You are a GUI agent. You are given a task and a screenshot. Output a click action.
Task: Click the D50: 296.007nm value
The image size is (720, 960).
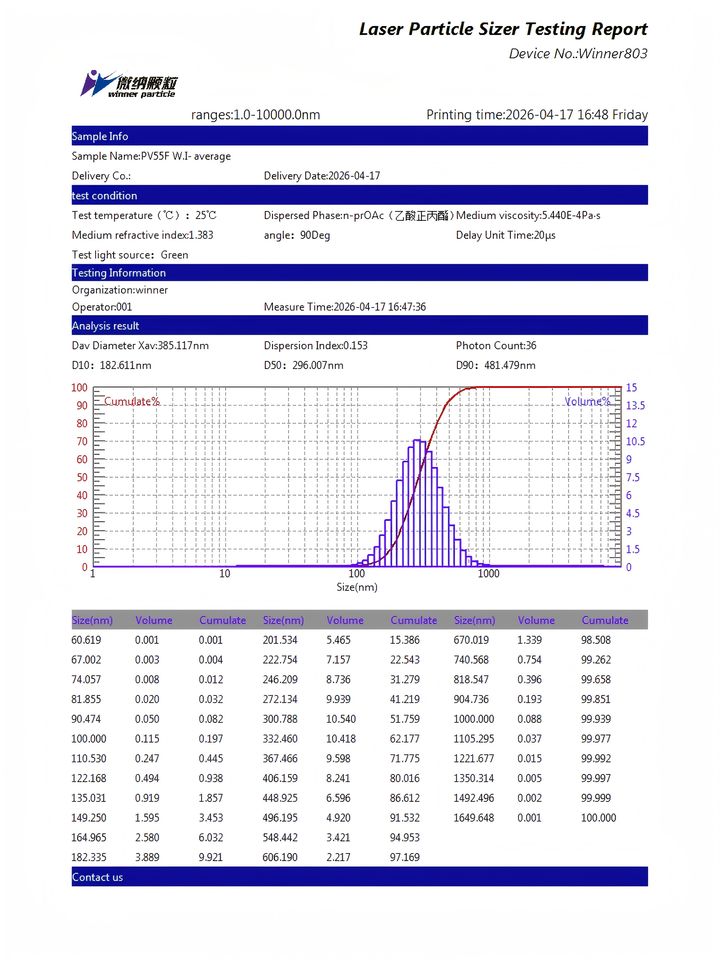(x=304, y=366)
